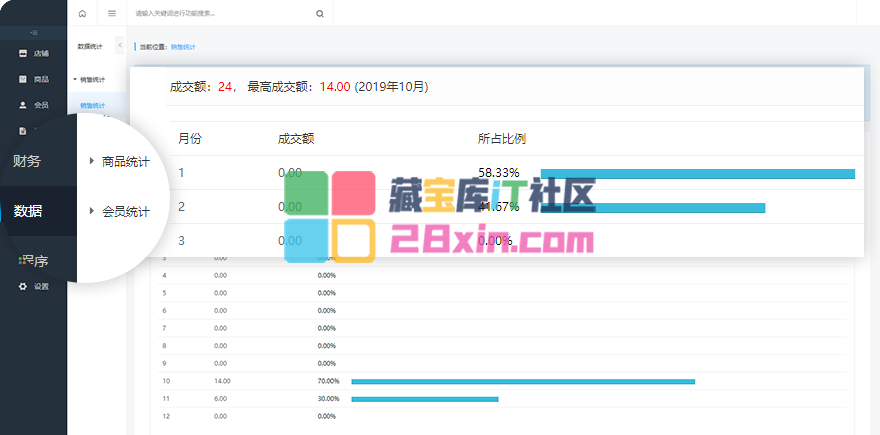Click month number 9 in table

click(x=164, y=363)
